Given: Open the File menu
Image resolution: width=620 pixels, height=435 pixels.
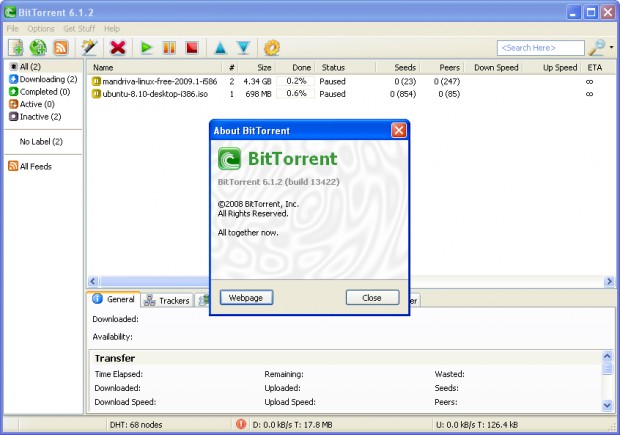Looking at the screenshot, I should (13, 28).
